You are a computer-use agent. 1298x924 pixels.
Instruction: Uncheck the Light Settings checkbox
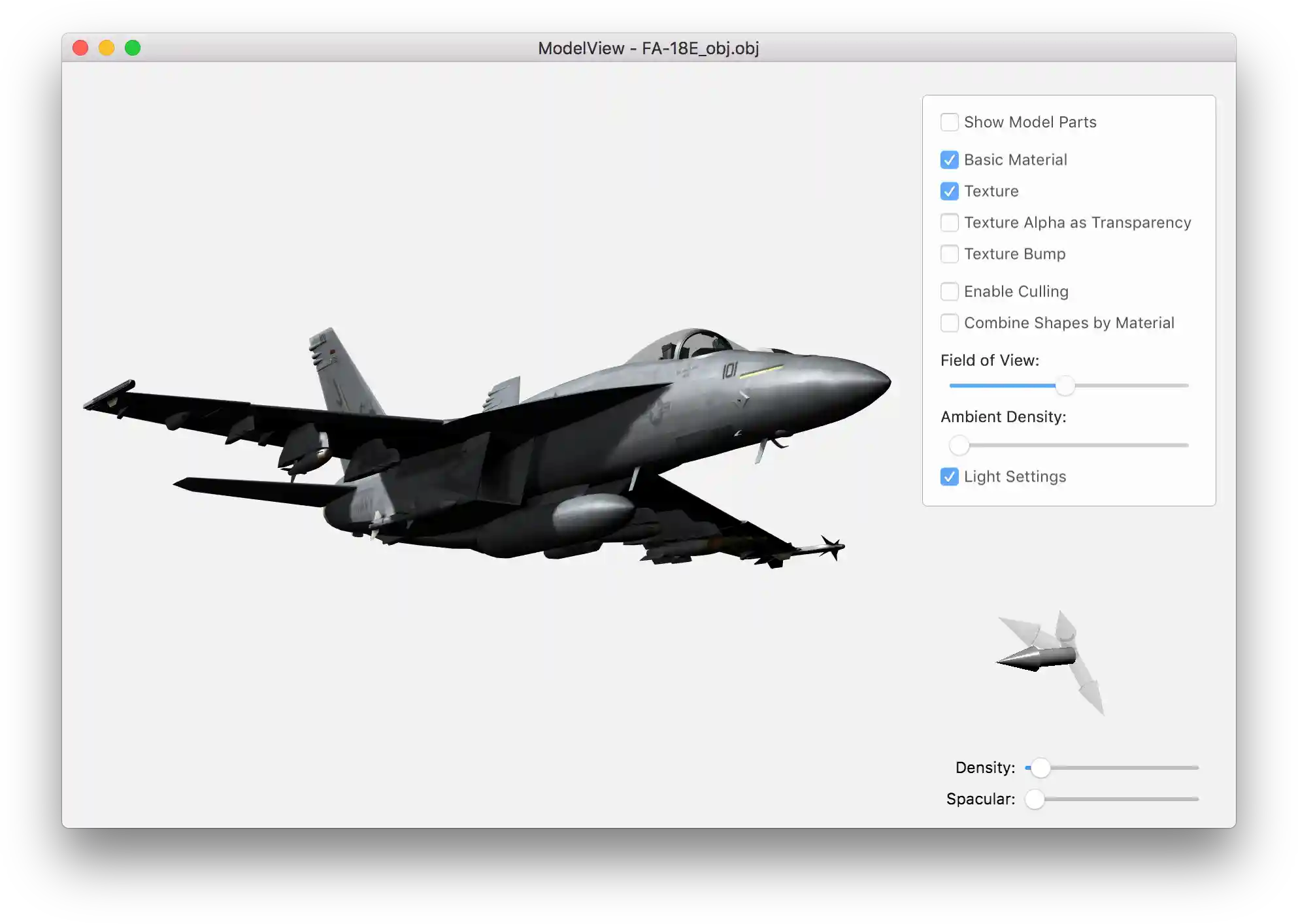949,477
